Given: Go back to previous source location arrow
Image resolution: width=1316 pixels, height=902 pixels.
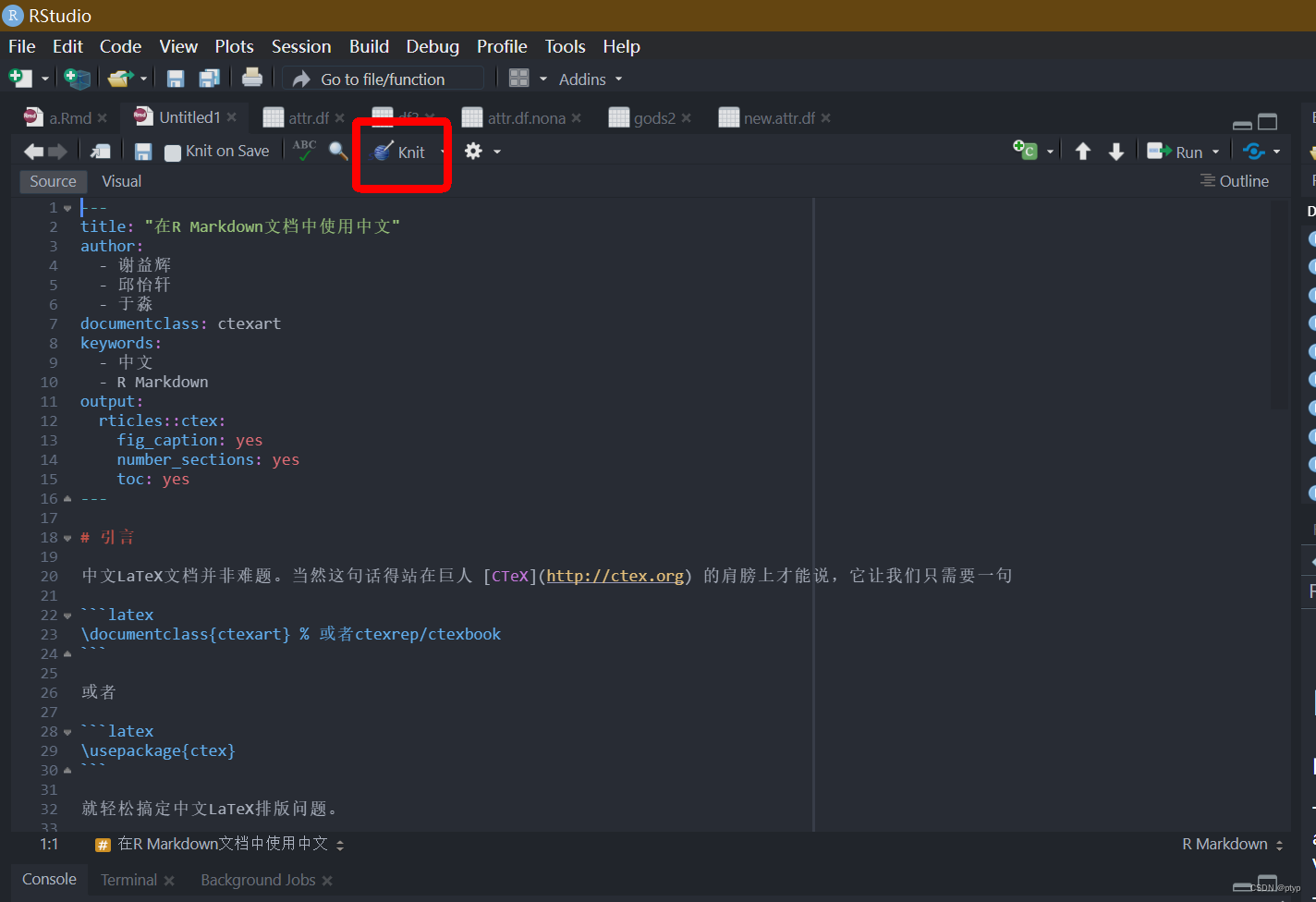Looking at the screenshot, I should pos(33,152).
